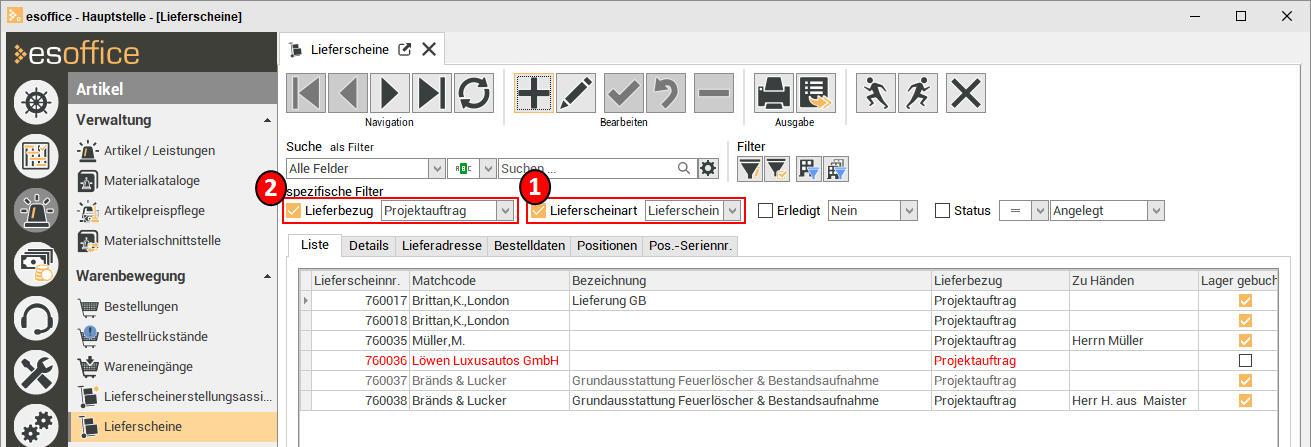Click the X icon in the toolbar
The image size is (1311, 447).
[966, 93]
